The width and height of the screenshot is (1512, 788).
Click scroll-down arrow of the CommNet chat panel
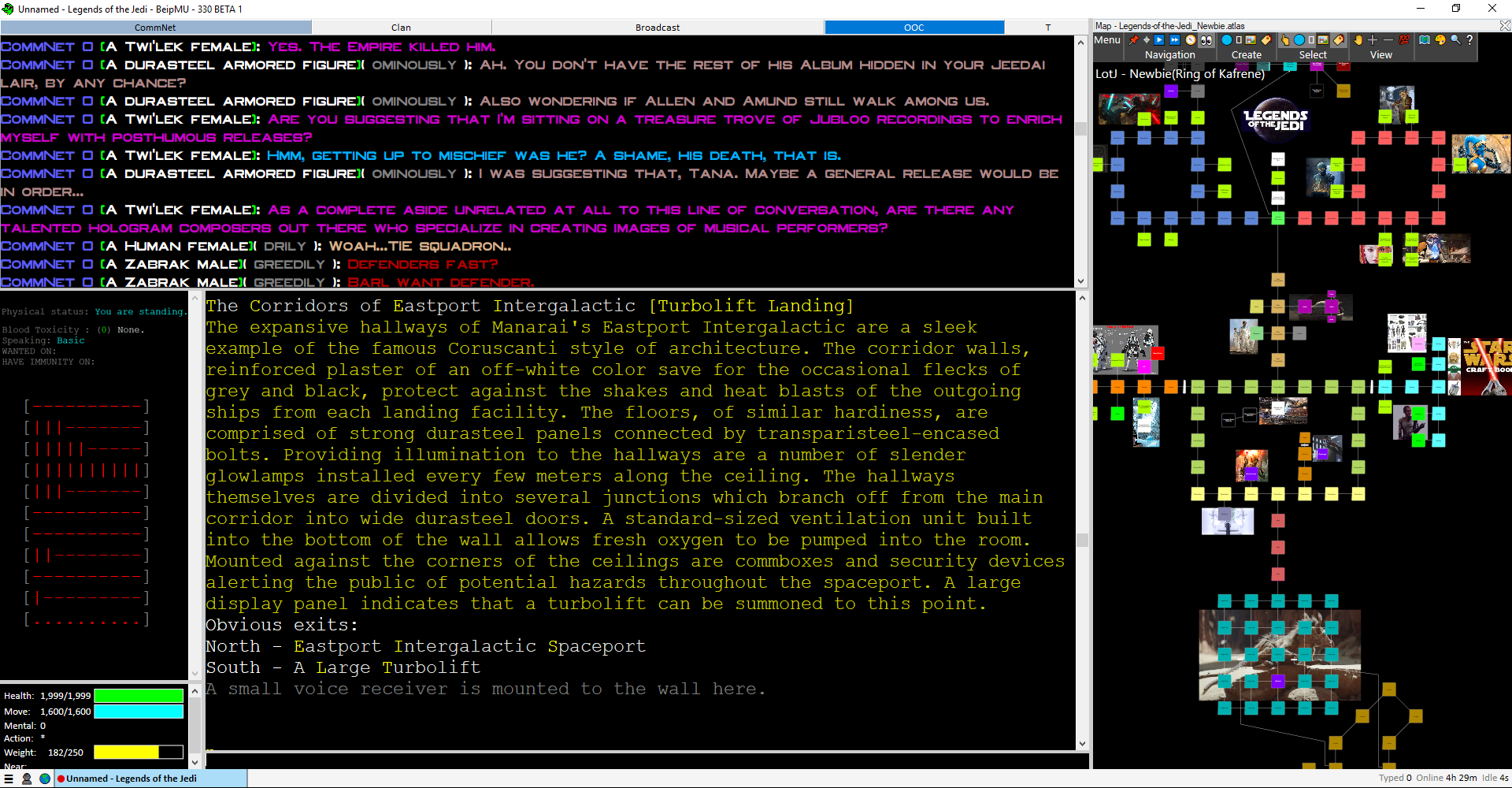(1081, 281)
